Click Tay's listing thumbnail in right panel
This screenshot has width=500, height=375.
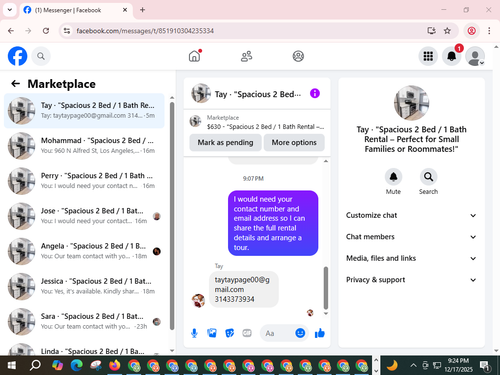(411, 102)
